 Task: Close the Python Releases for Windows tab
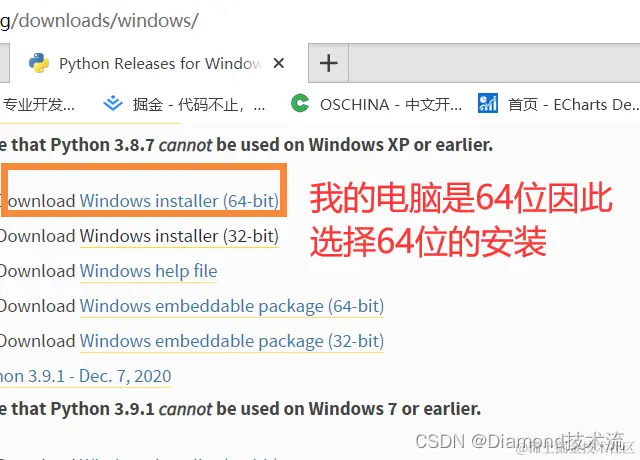(279, 63)
